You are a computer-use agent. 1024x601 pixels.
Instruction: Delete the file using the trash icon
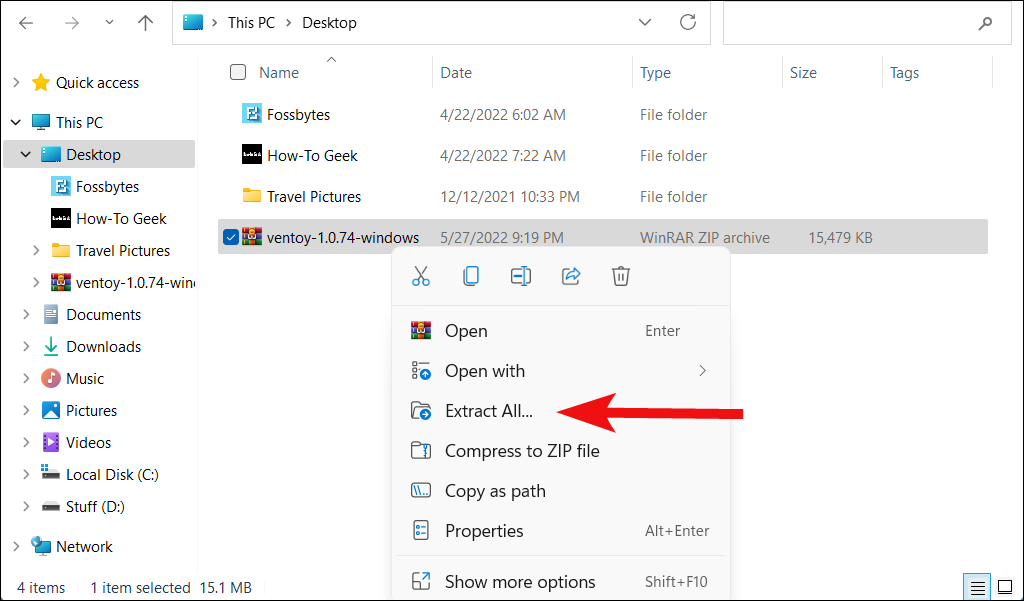(620, 276)
